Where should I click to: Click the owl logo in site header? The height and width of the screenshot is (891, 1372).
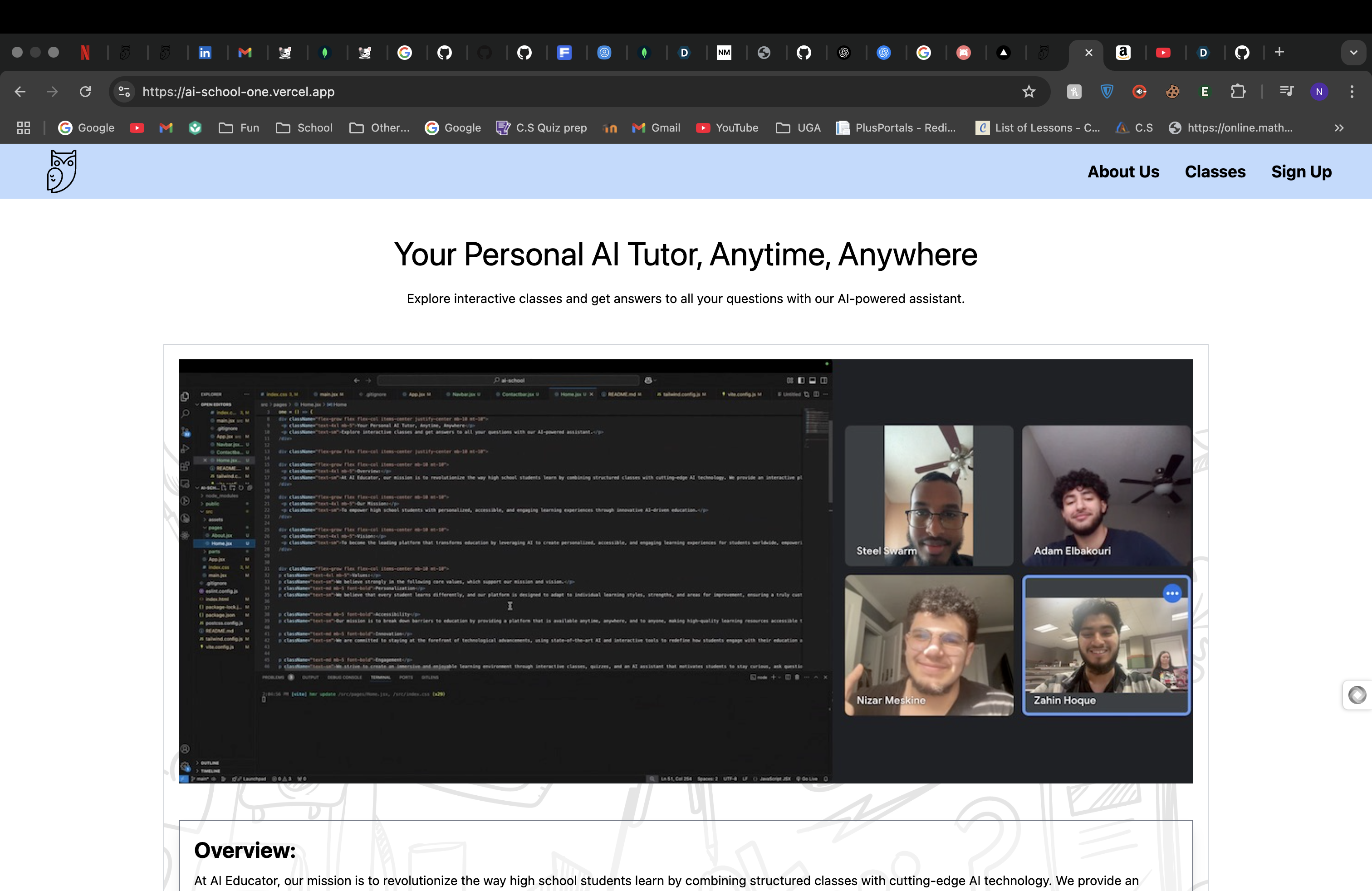click(x=61, y=171)
